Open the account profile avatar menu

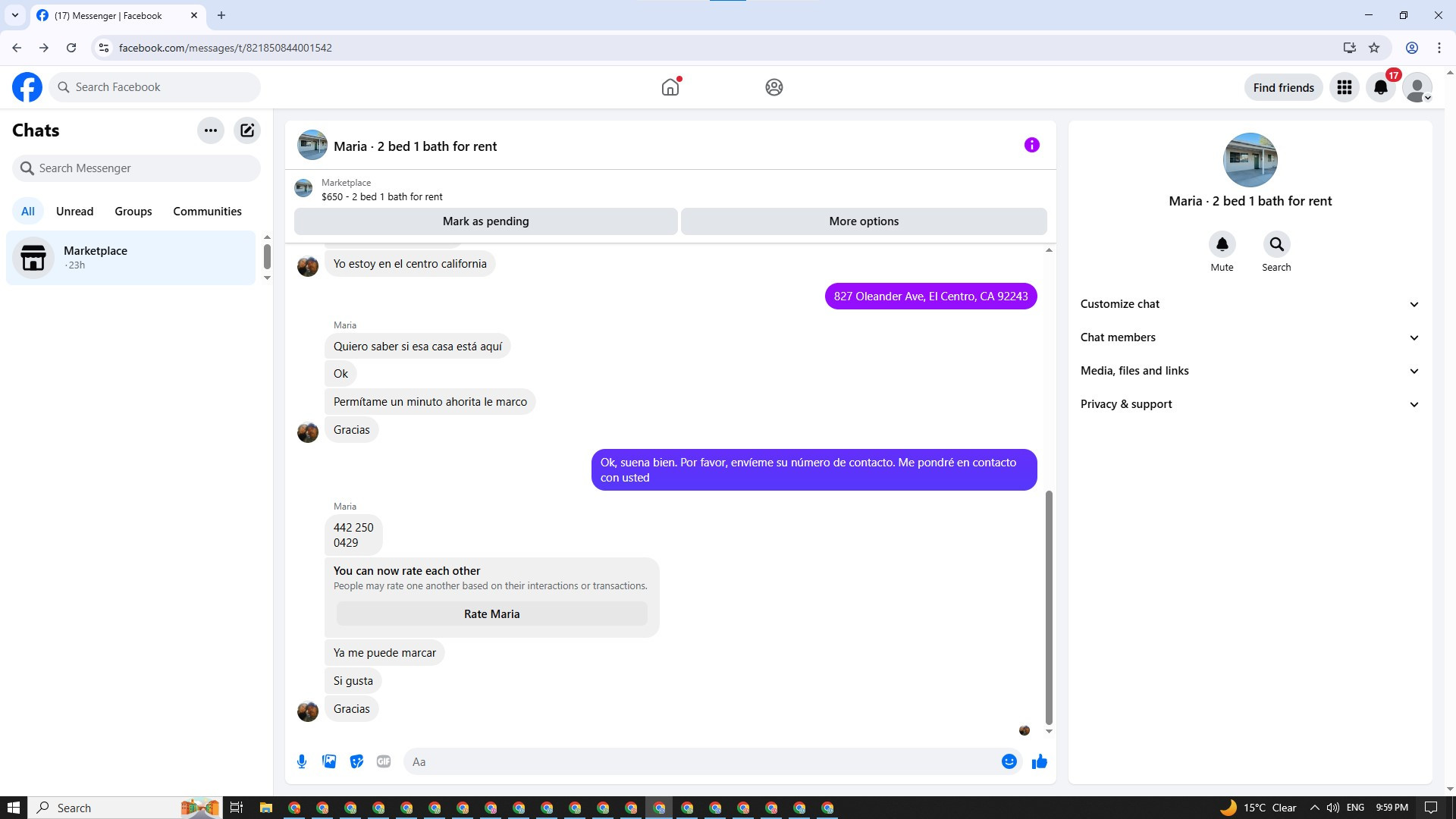tap(1417, 87)
